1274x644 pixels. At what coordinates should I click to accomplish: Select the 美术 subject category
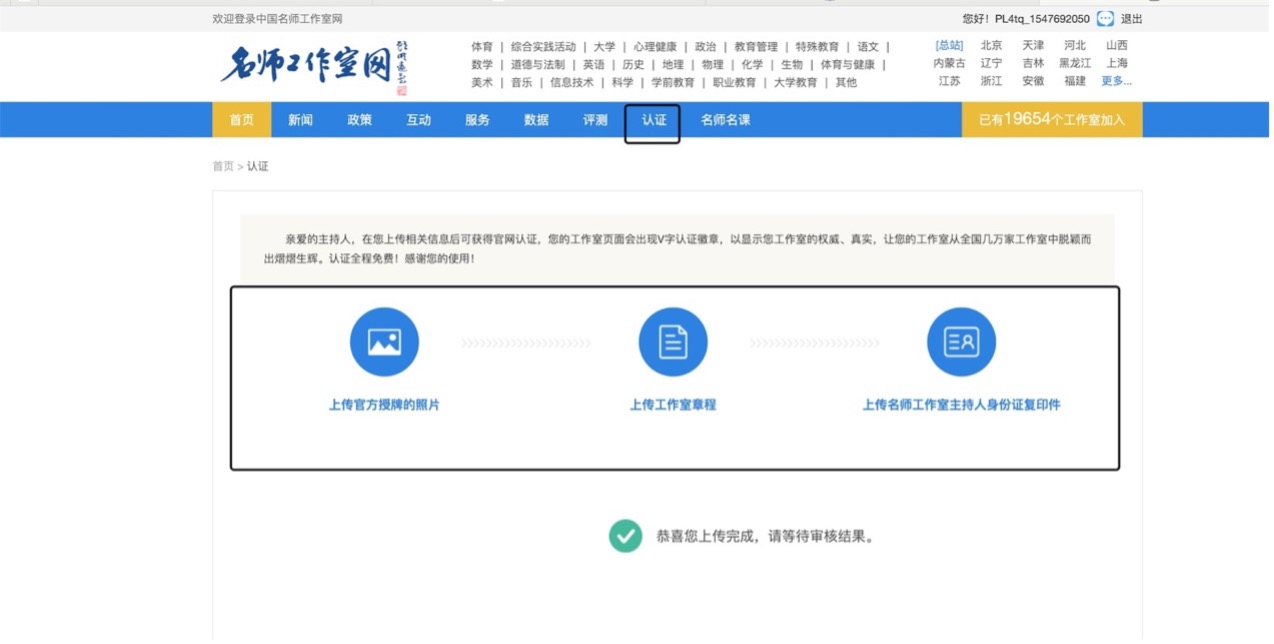pos(482,83)
